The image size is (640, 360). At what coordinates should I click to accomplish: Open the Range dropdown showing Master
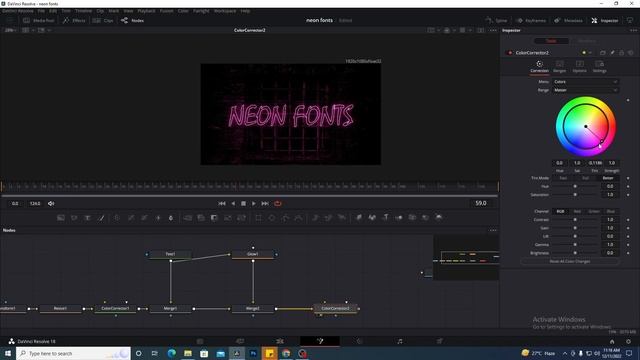click(585, 90)
